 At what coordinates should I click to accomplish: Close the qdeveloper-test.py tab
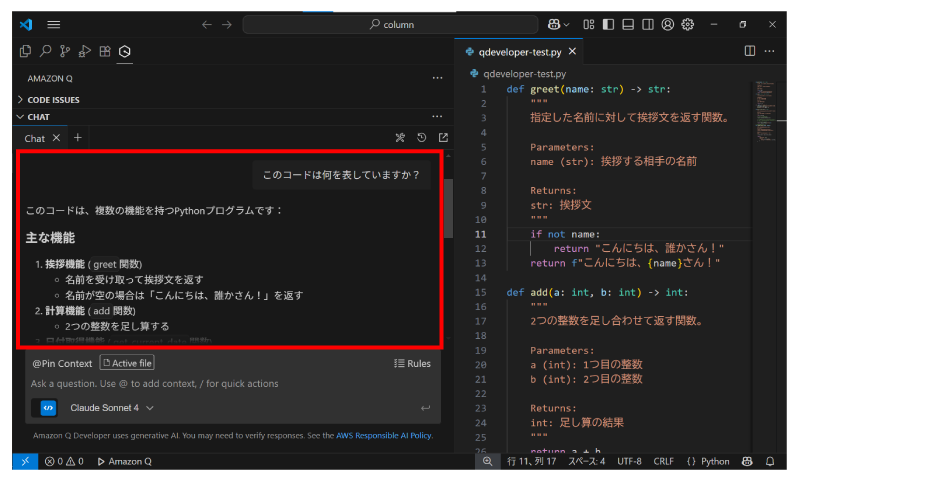click(572, 51)
